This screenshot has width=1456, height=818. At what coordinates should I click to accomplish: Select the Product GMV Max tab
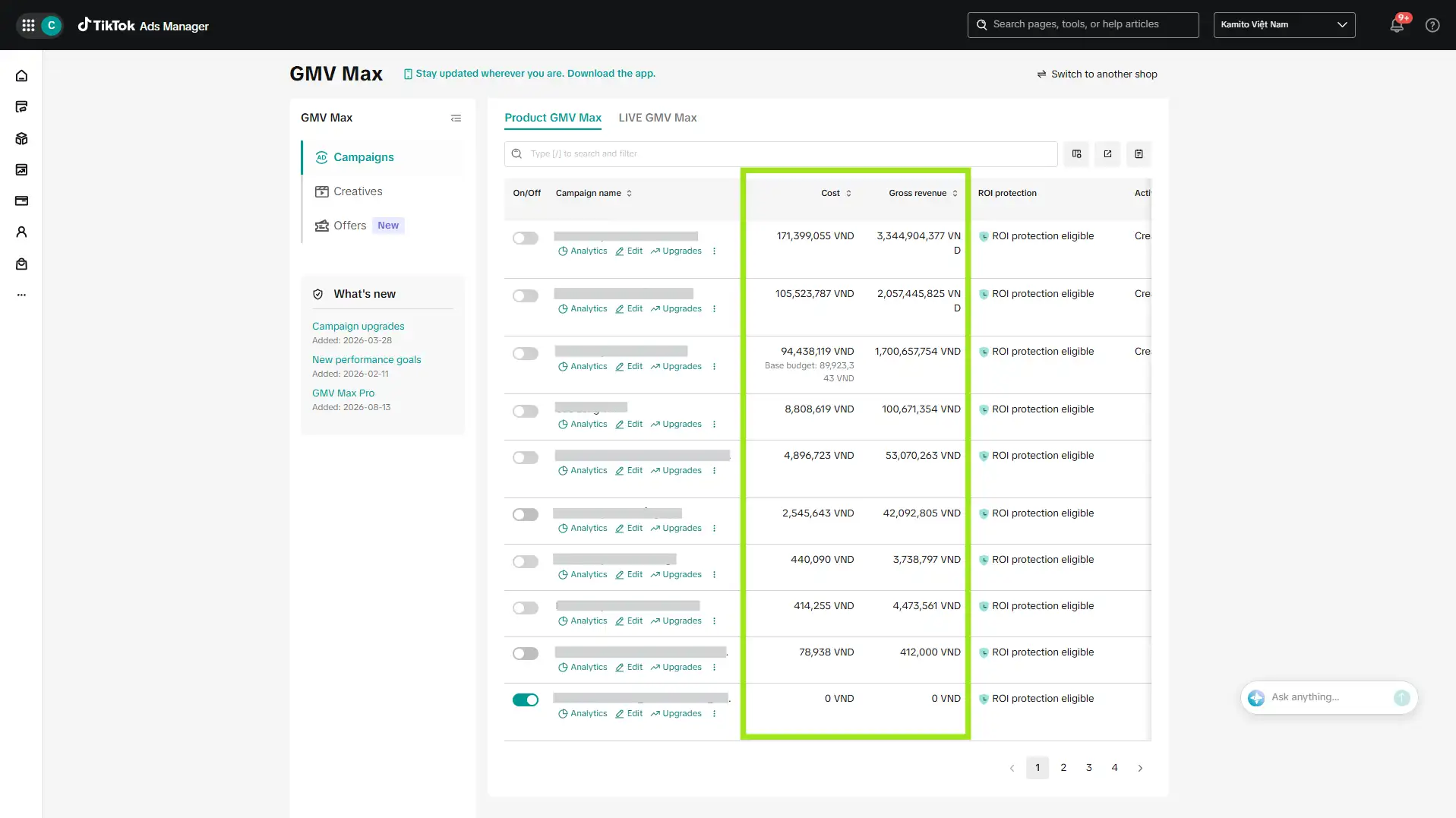[552, 118]
